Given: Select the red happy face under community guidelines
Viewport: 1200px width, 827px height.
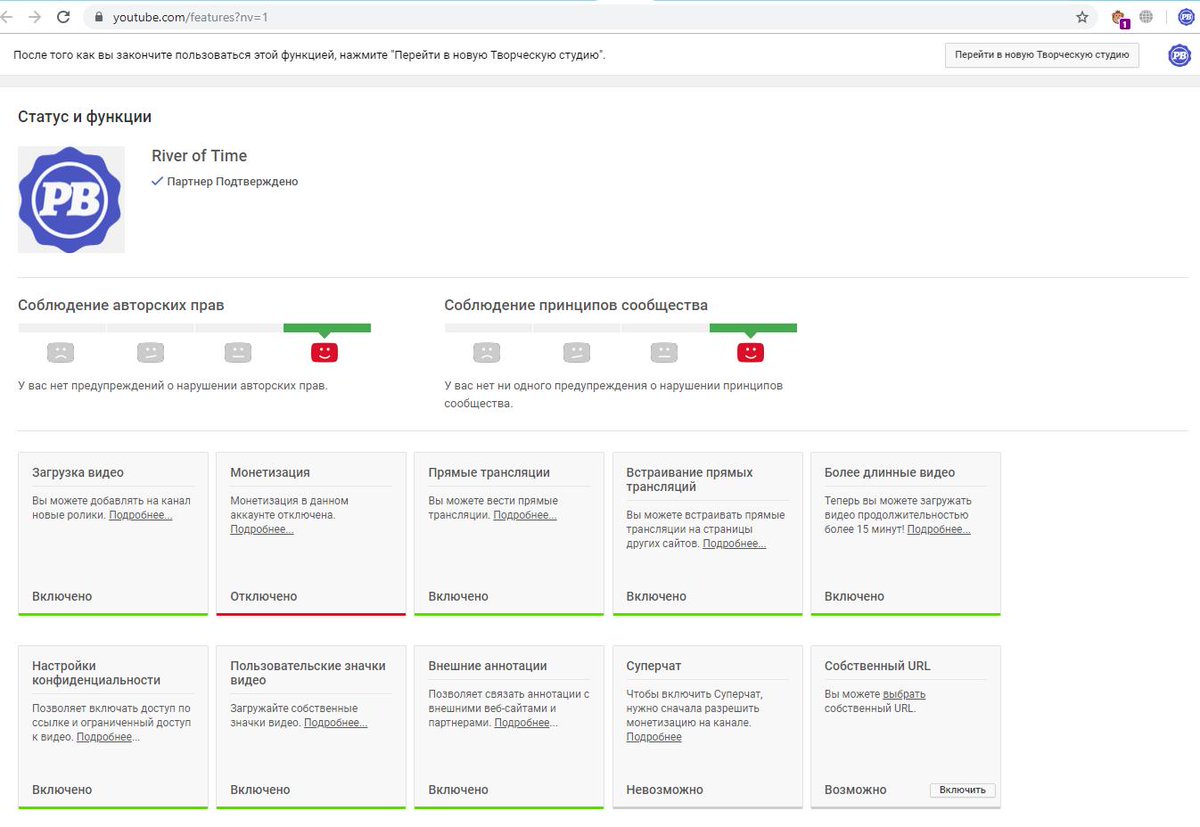Looking at the screenshot, I should pos(751,352).
